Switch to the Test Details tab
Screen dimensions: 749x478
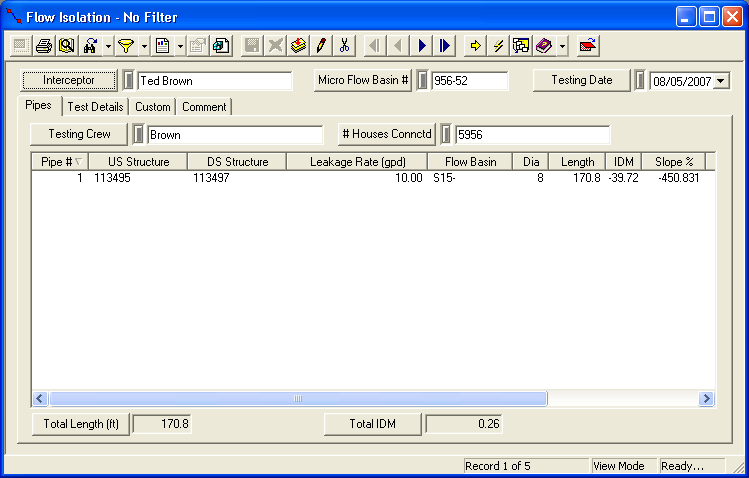coord(96,107)
